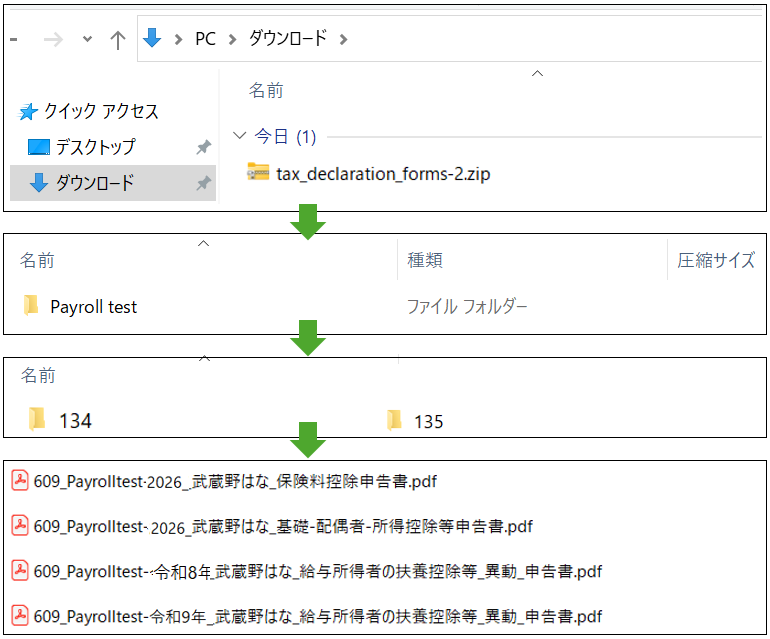Click PC in the address breadcrumb
Viewport: 770px width, 639px height.
point(205,39)
